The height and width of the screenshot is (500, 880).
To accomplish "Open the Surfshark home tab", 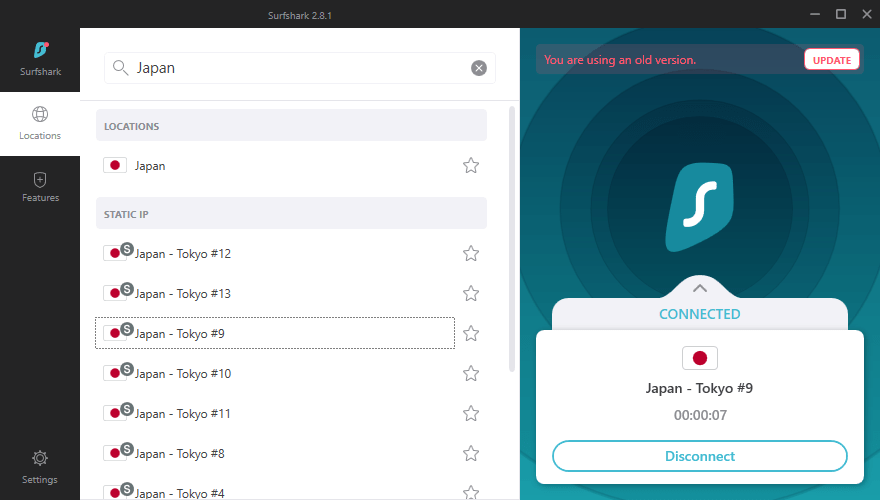I will point(40,59).
